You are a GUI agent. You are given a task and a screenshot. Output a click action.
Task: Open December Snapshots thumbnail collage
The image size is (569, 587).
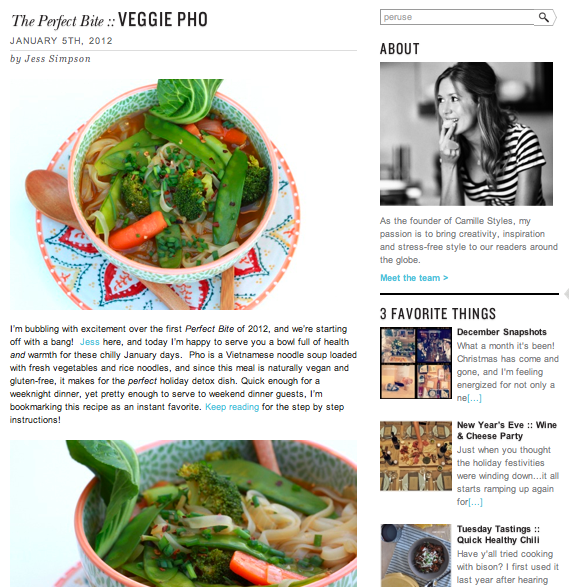pos(416,363)
